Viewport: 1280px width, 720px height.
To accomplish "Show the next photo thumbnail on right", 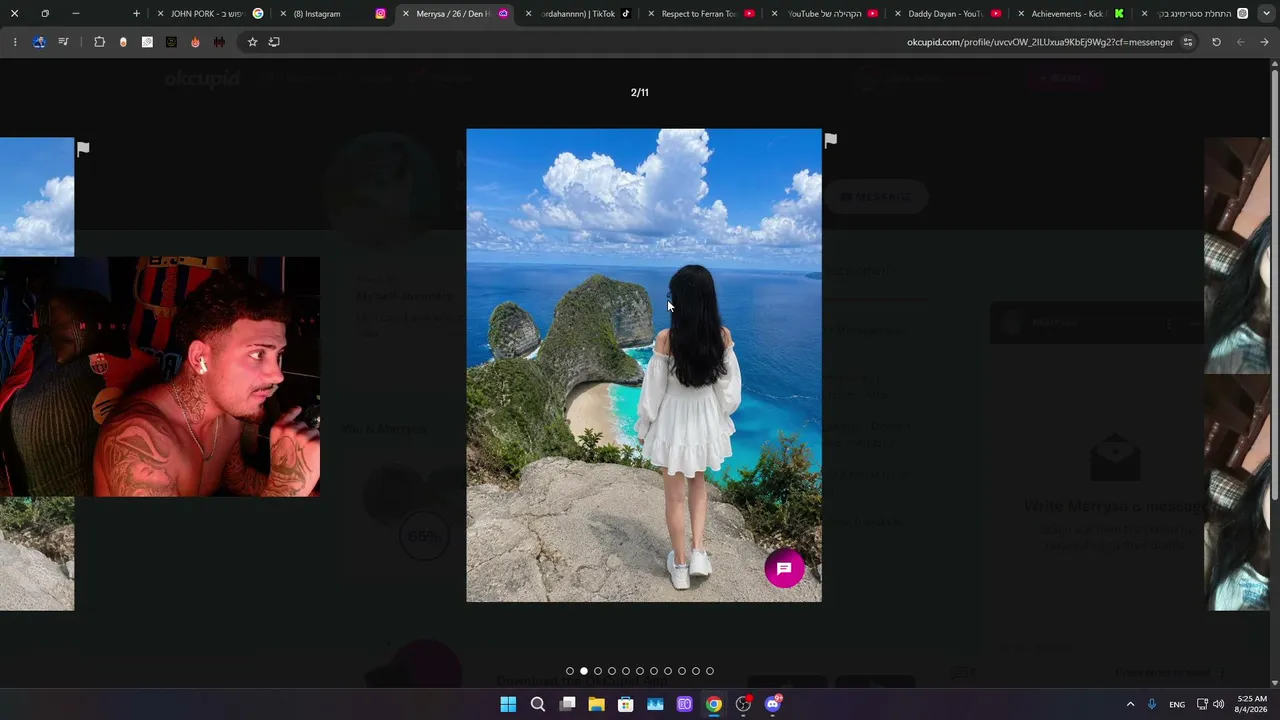I will 1237,373.
